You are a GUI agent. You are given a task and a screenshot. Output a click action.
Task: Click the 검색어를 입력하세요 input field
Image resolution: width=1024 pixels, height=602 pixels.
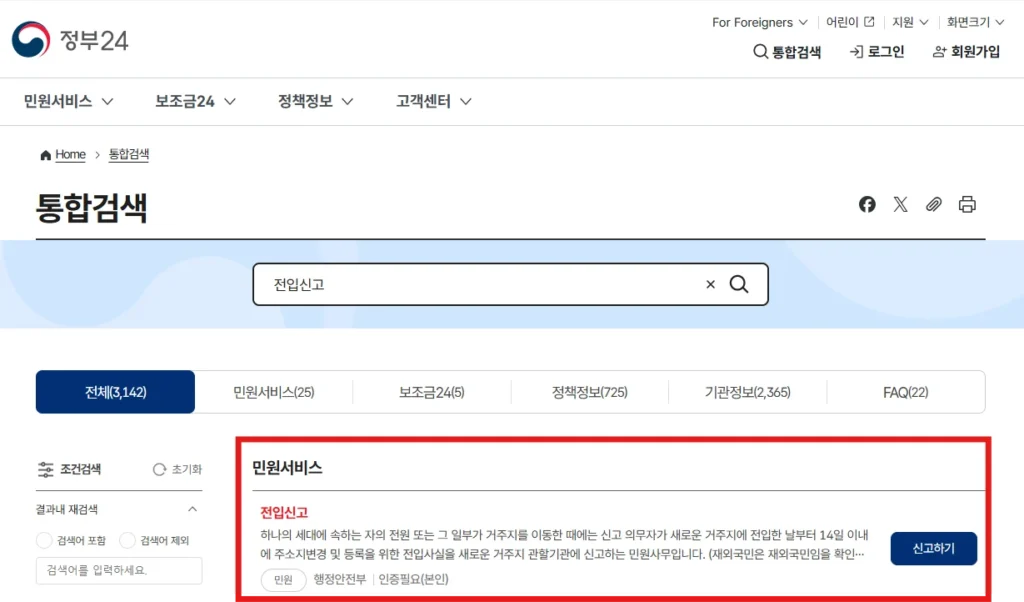click(x=119, y=570)
